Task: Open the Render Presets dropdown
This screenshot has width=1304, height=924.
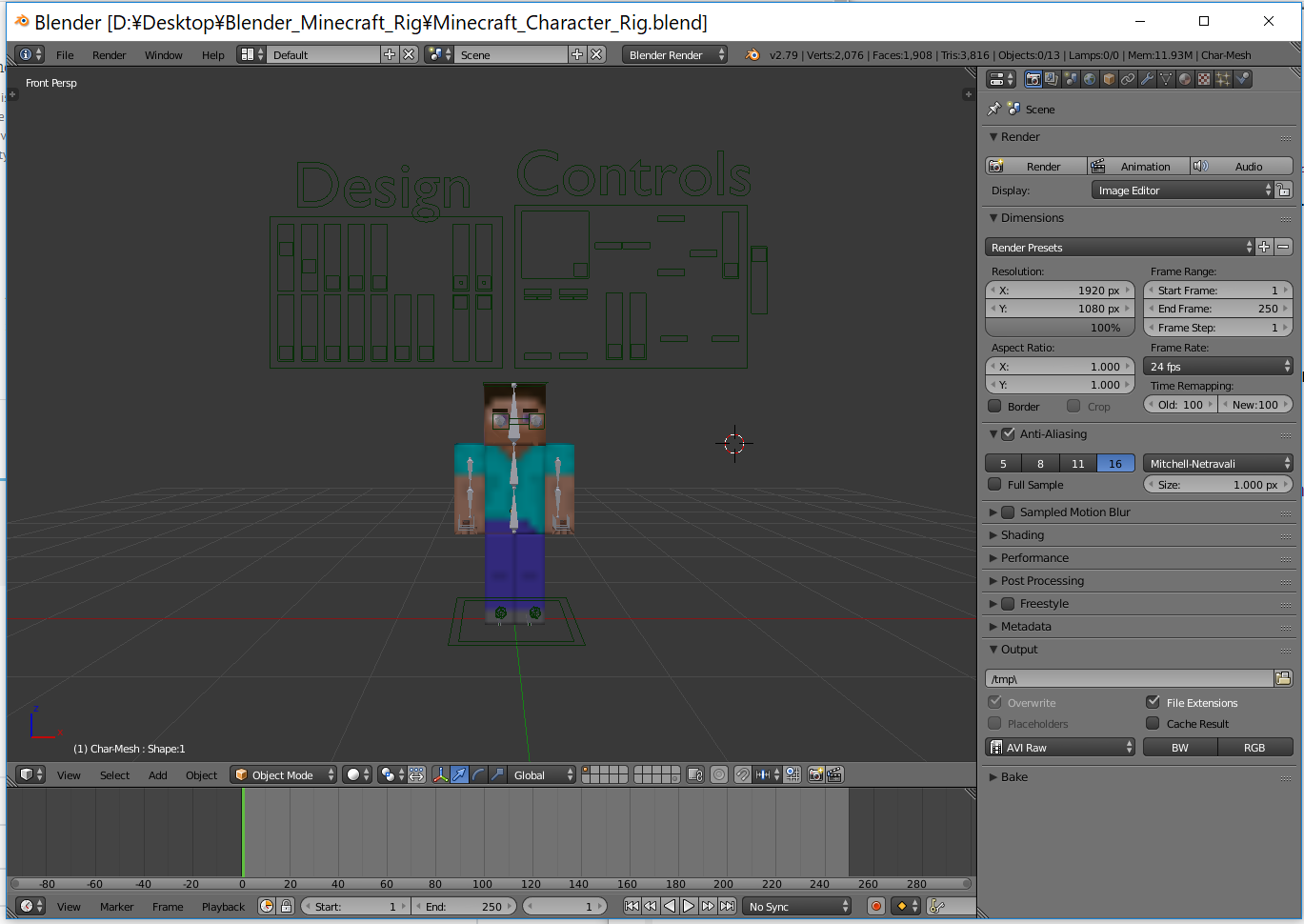Action: [x=1120, y=247]
